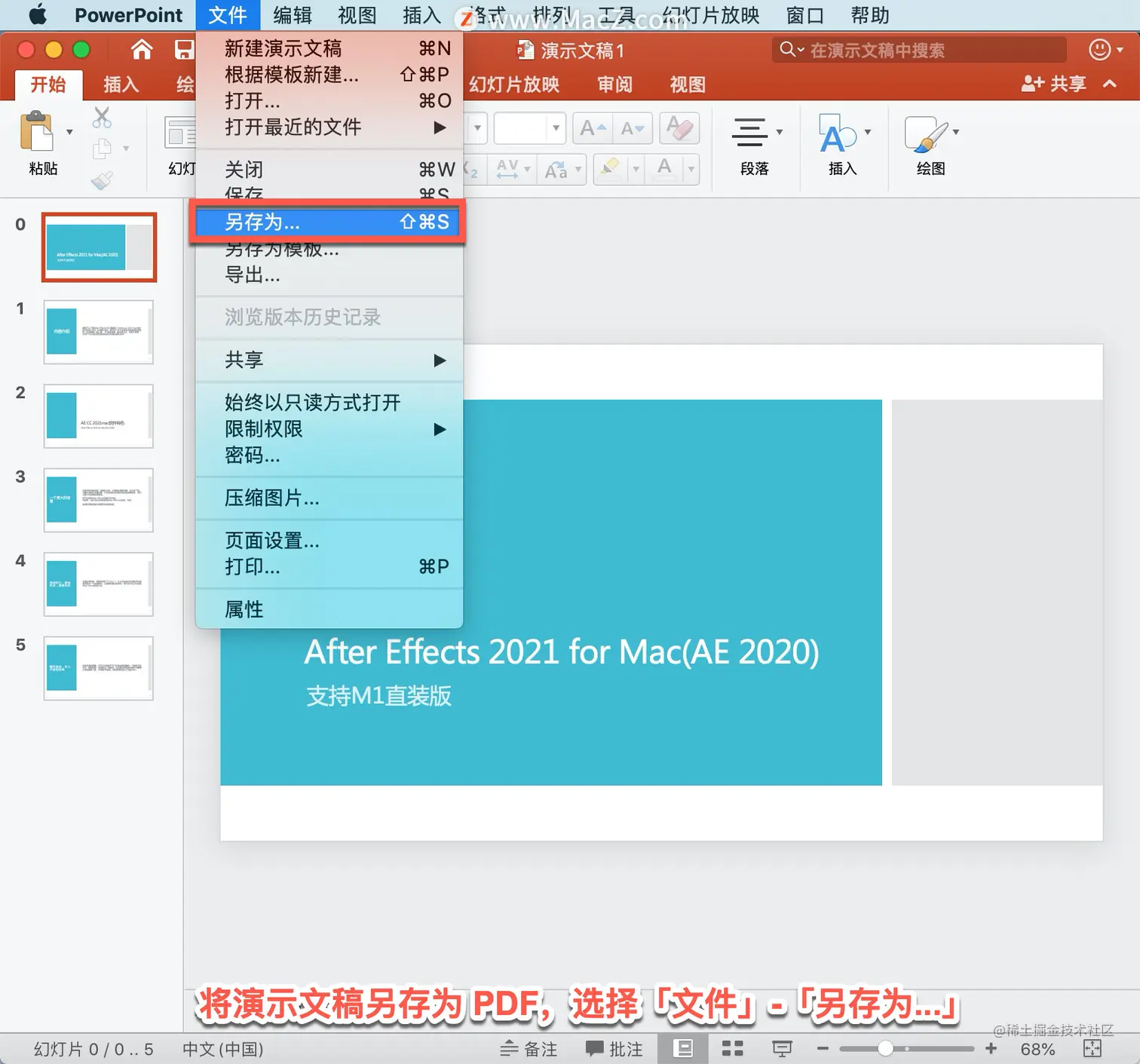Screen dimensions: 1140x1064
Task: Switch to Slide Show ribbon tab
Action: pos(514,84)
